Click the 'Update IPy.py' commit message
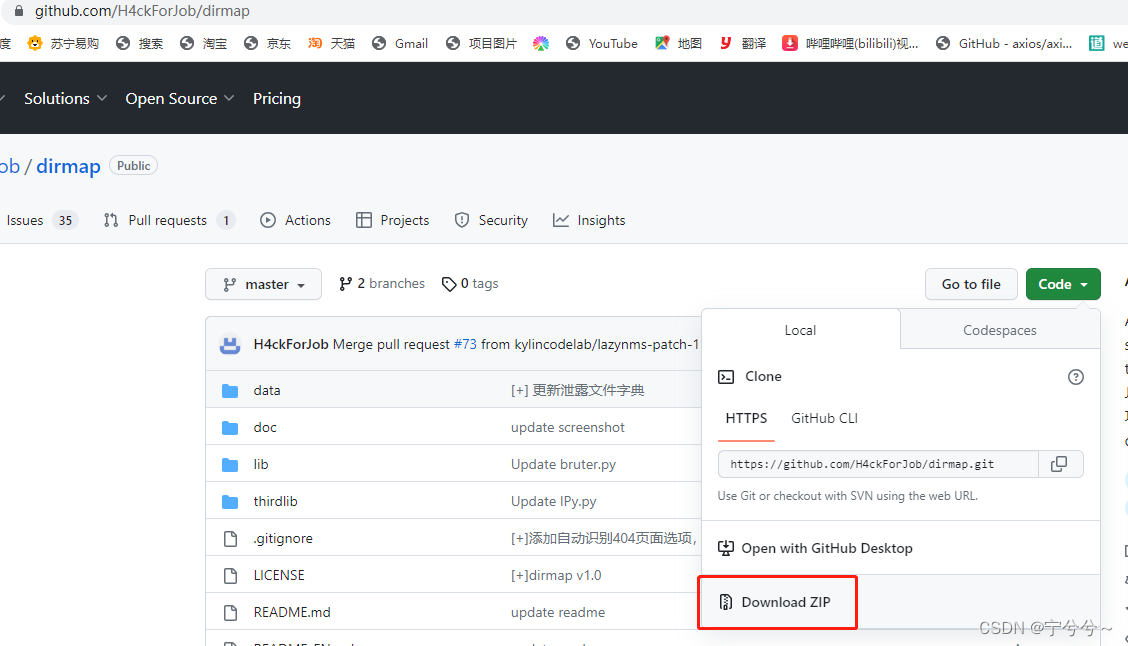 [553, 501]
